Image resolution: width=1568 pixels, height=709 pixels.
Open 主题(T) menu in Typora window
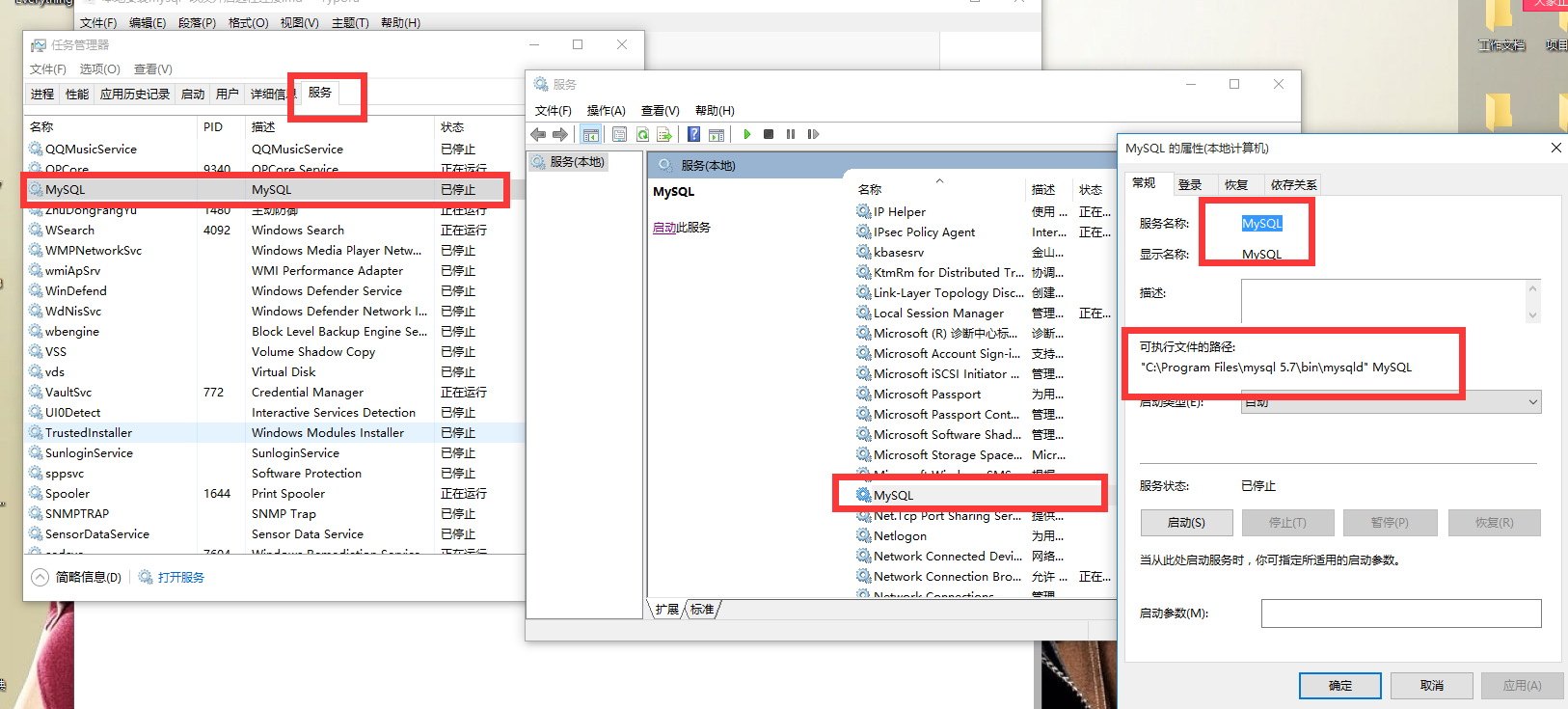[x=350, y=22]
